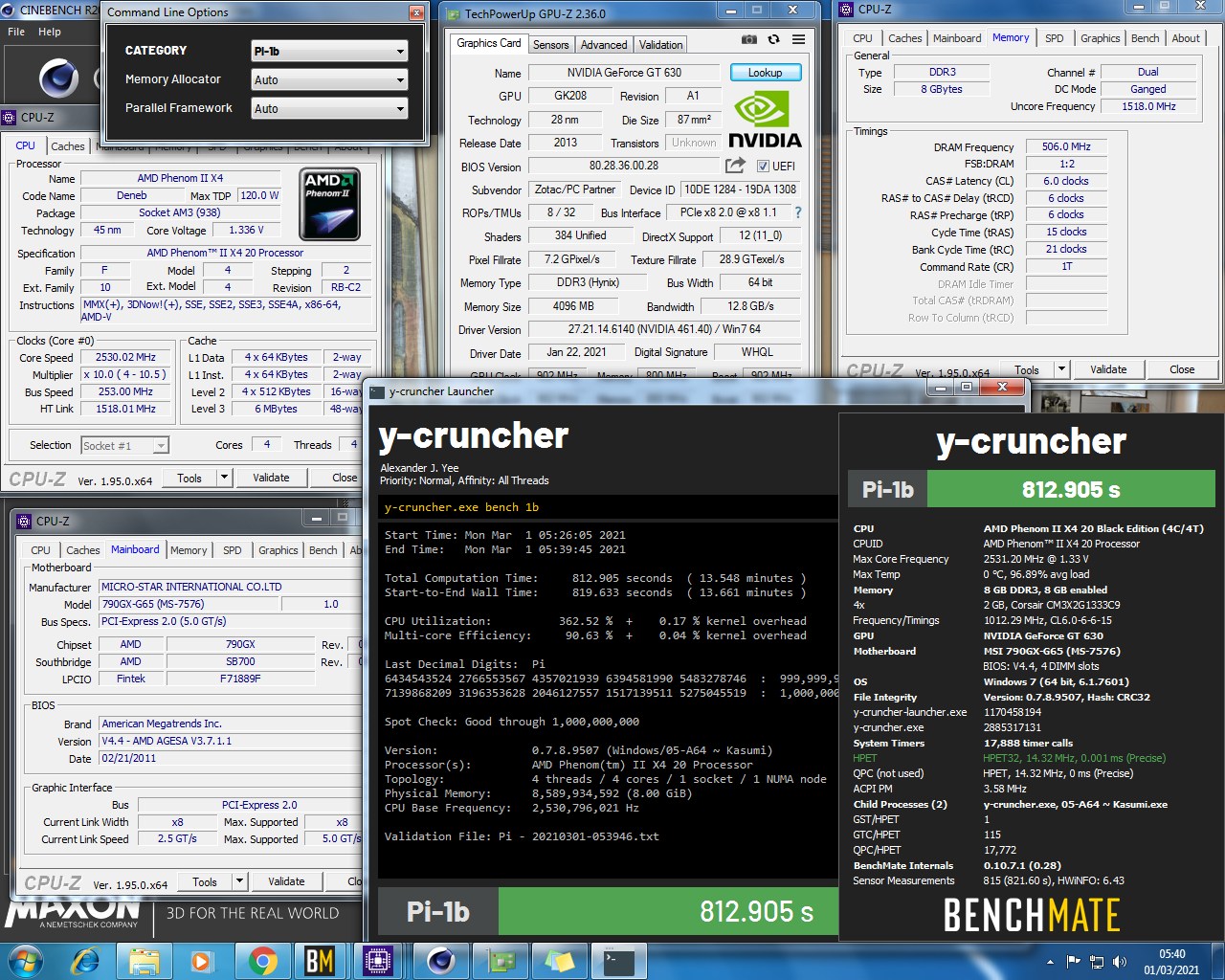Image resolution: width=1225 pixels, height=980 pixels.
Task: Click Validate in CPU-Z CPU window
Action: (271, 478)
